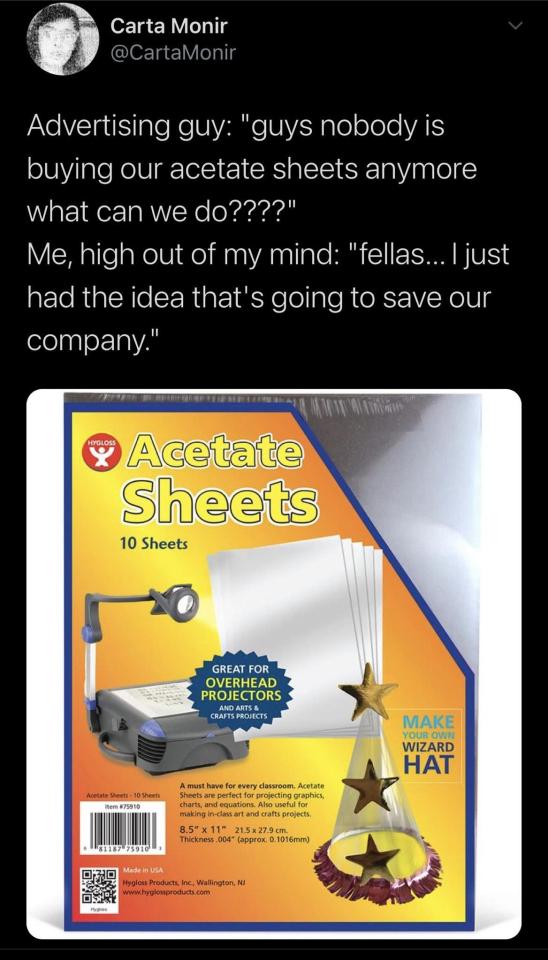Open the @CartaMonir handle link
The height and width of the screenshot is (960, 548).
[173, 53]
